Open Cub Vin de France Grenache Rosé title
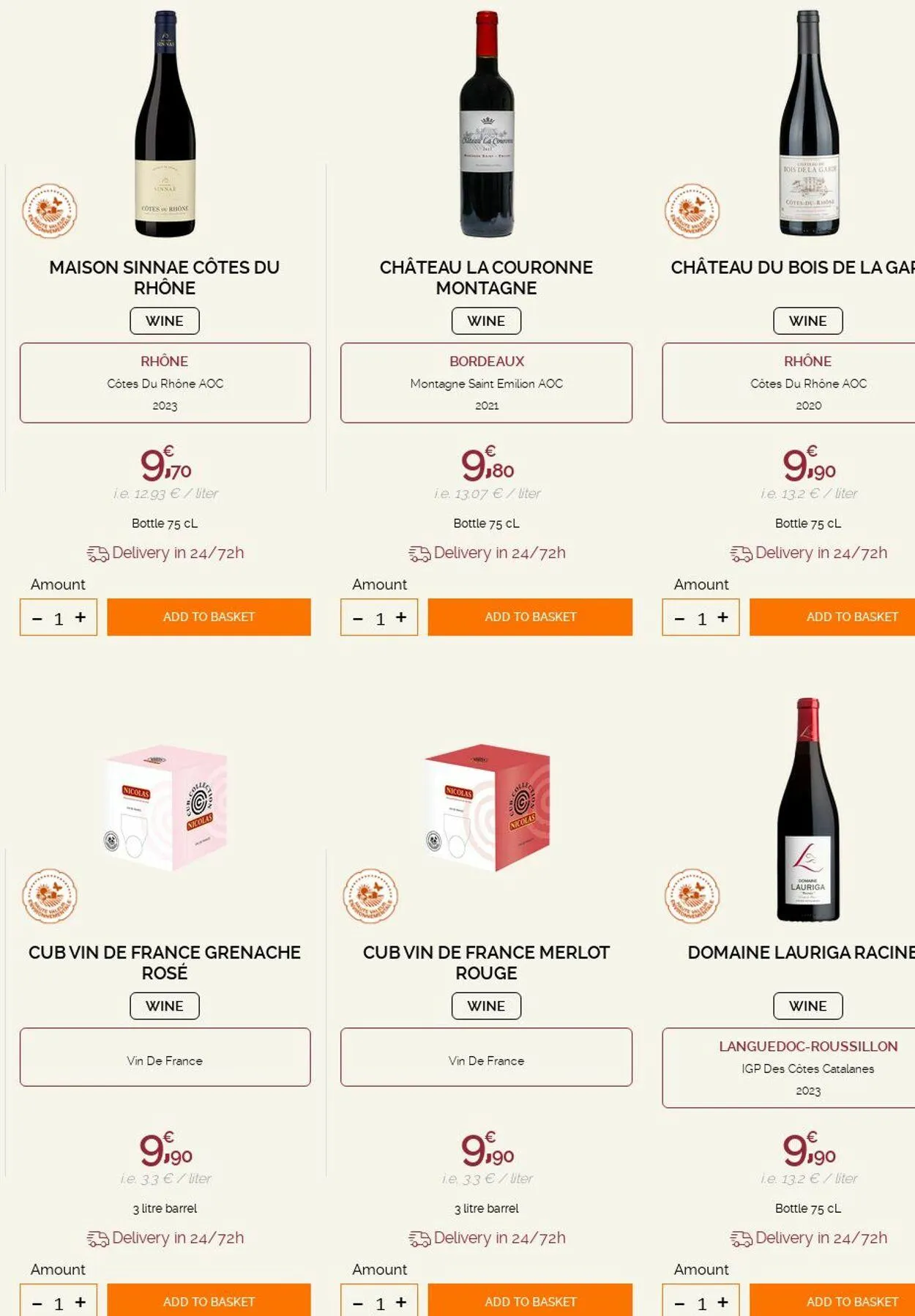The height and width of the screenshot is (1316, 915). point(165,962)
